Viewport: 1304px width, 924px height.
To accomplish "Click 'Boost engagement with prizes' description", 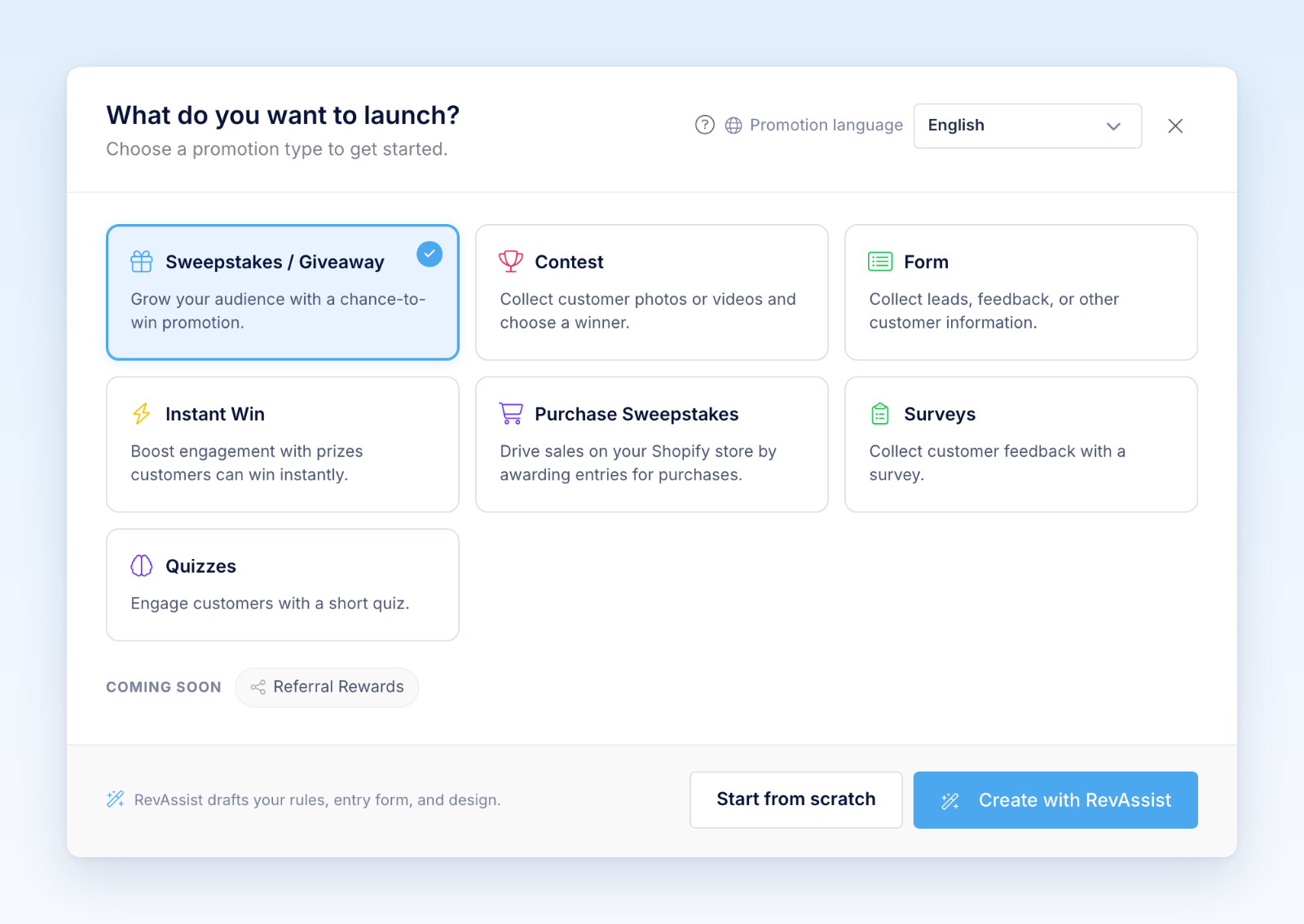I will pyautogui.click(x=247, y=463).
